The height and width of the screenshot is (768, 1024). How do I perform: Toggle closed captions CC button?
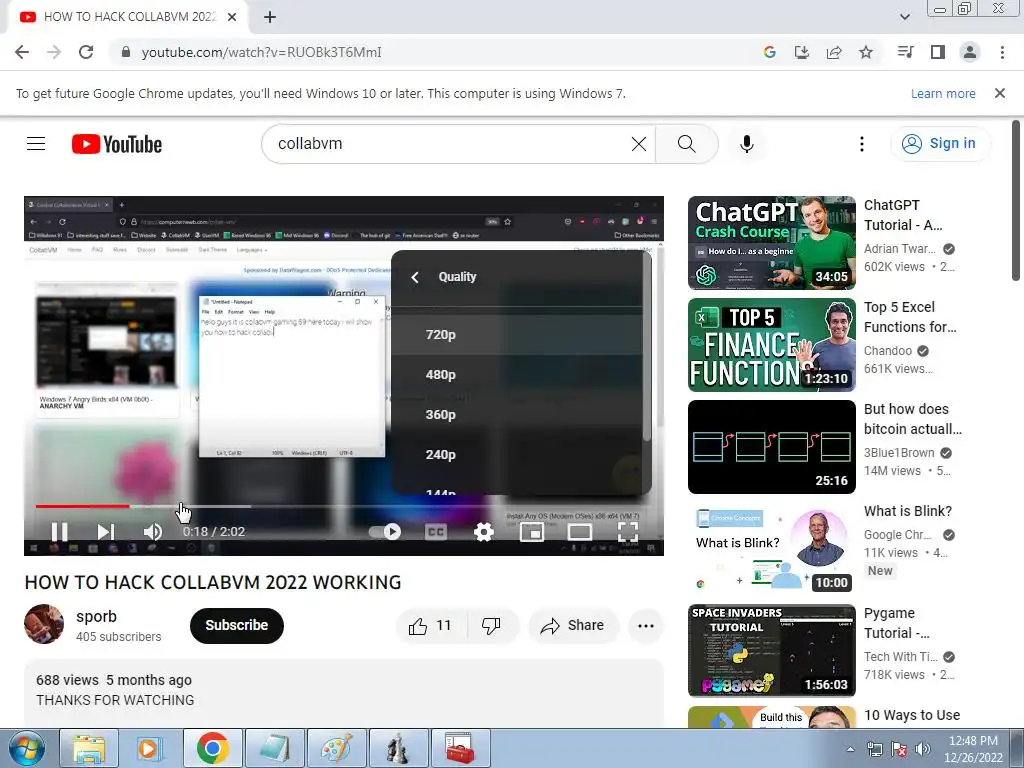click(436, 532)
